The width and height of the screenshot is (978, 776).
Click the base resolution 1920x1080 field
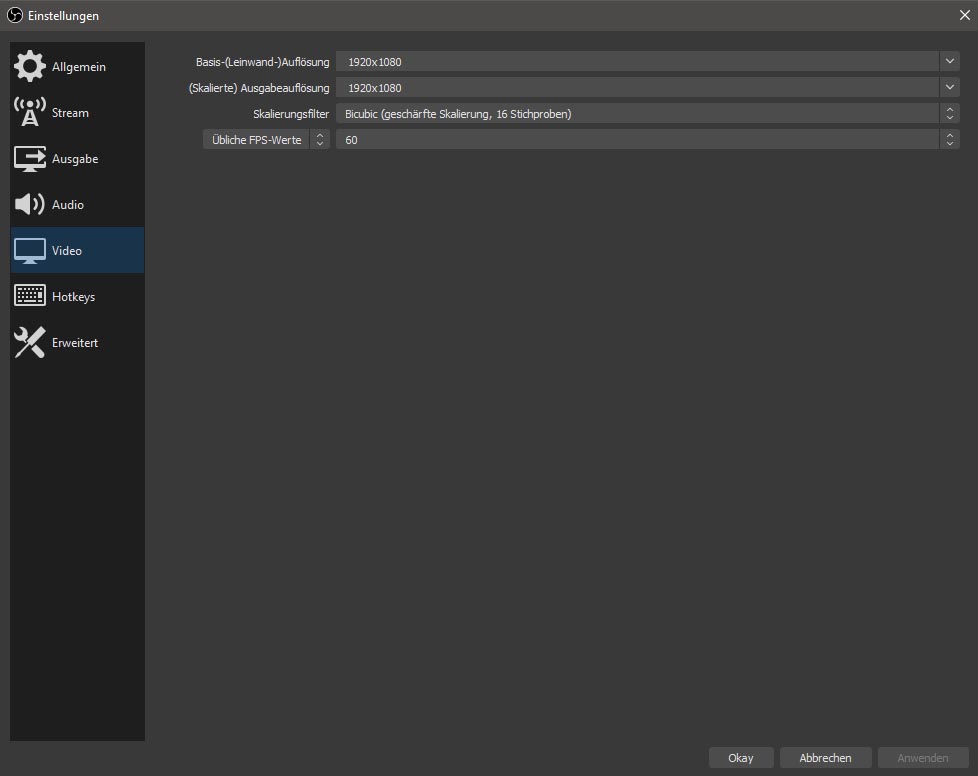[x=636, y=62]
